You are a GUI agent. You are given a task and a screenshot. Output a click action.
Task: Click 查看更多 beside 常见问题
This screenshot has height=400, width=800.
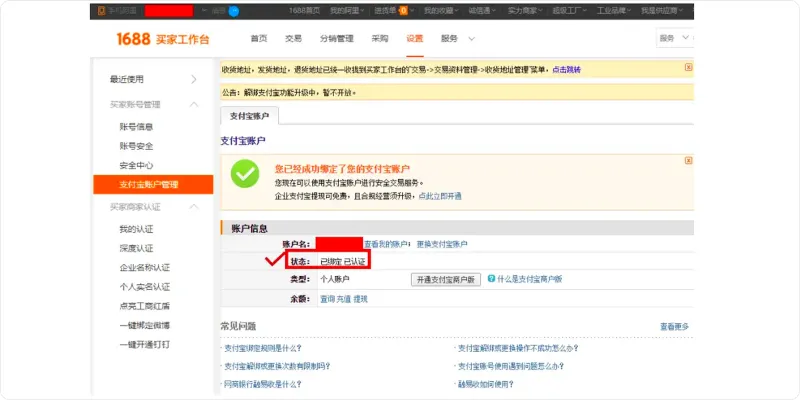674,327
